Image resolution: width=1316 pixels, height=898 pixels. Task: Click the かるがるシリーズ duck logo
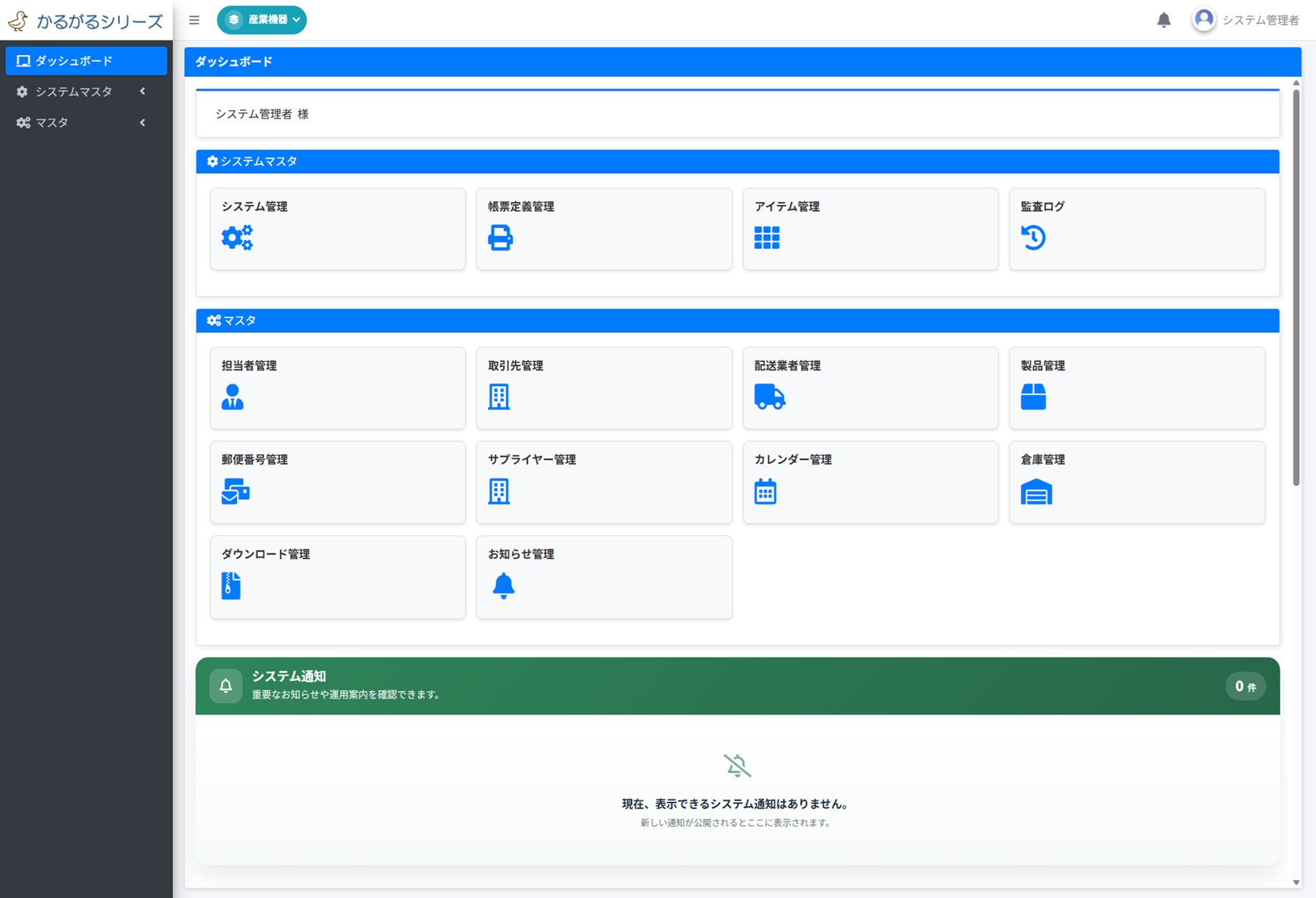point(18,21)
